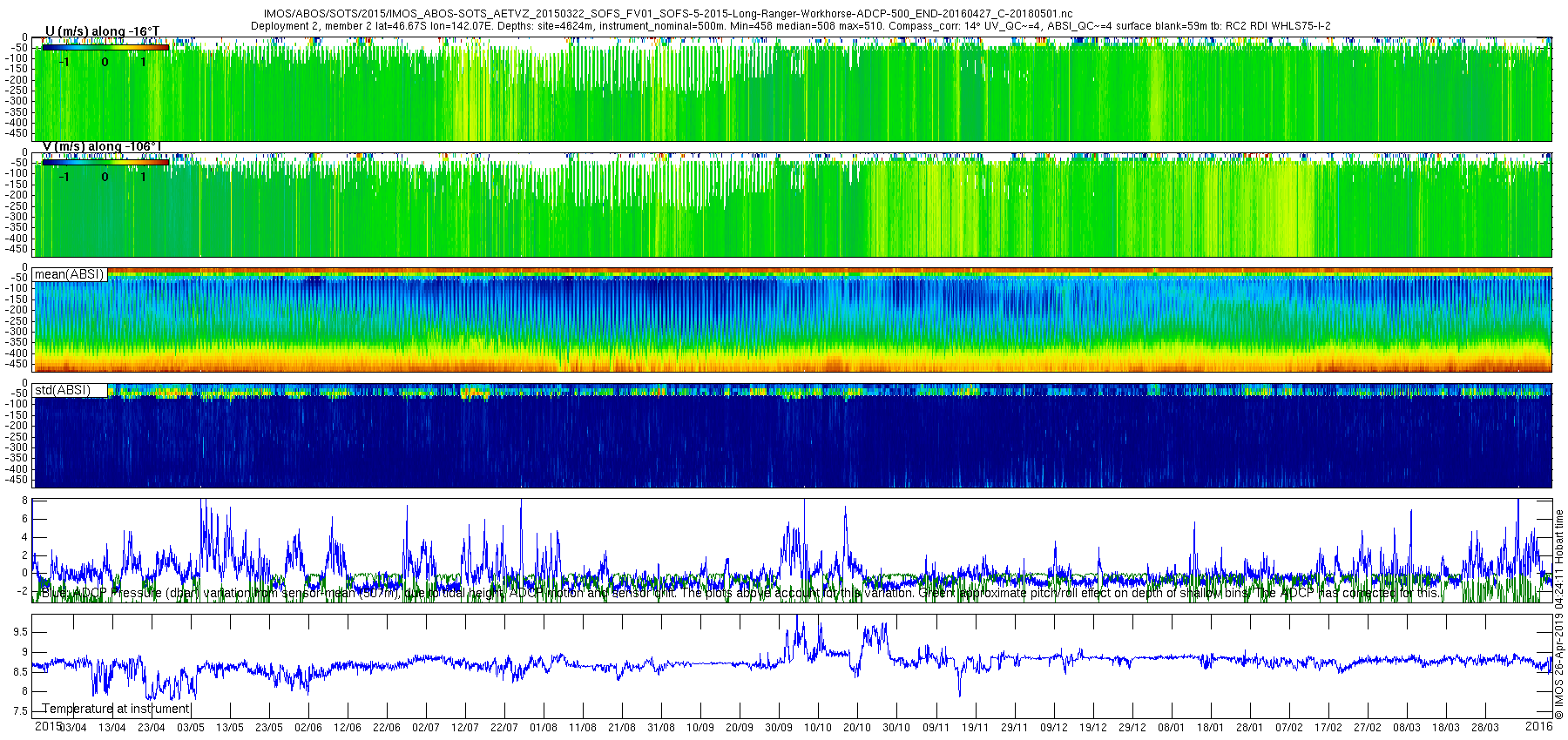
Task: Click the '18/01' date tick
Action: pos(1211,728)
